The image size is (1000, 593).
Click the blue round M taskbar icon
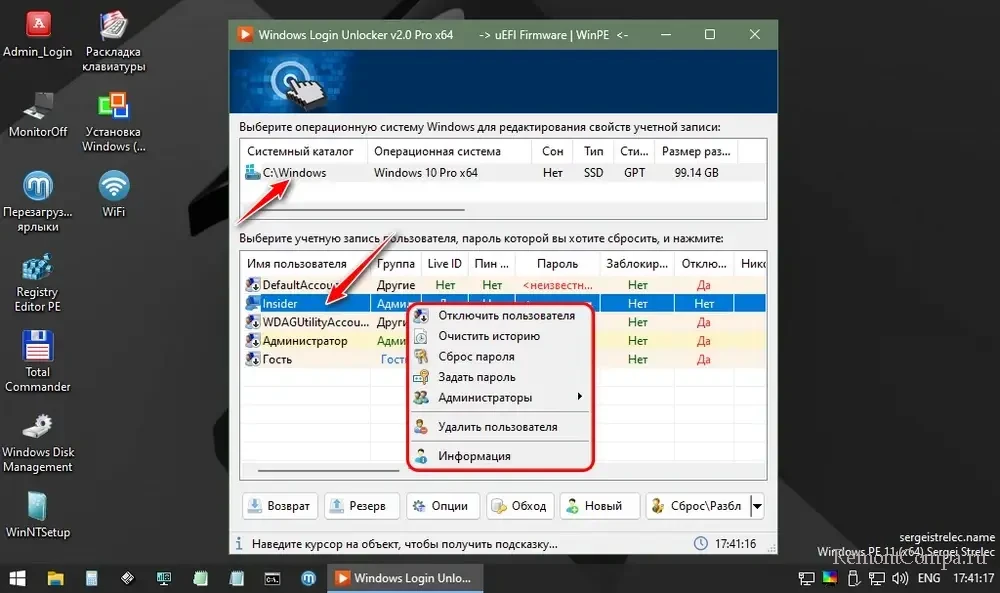tap(309, 578)
